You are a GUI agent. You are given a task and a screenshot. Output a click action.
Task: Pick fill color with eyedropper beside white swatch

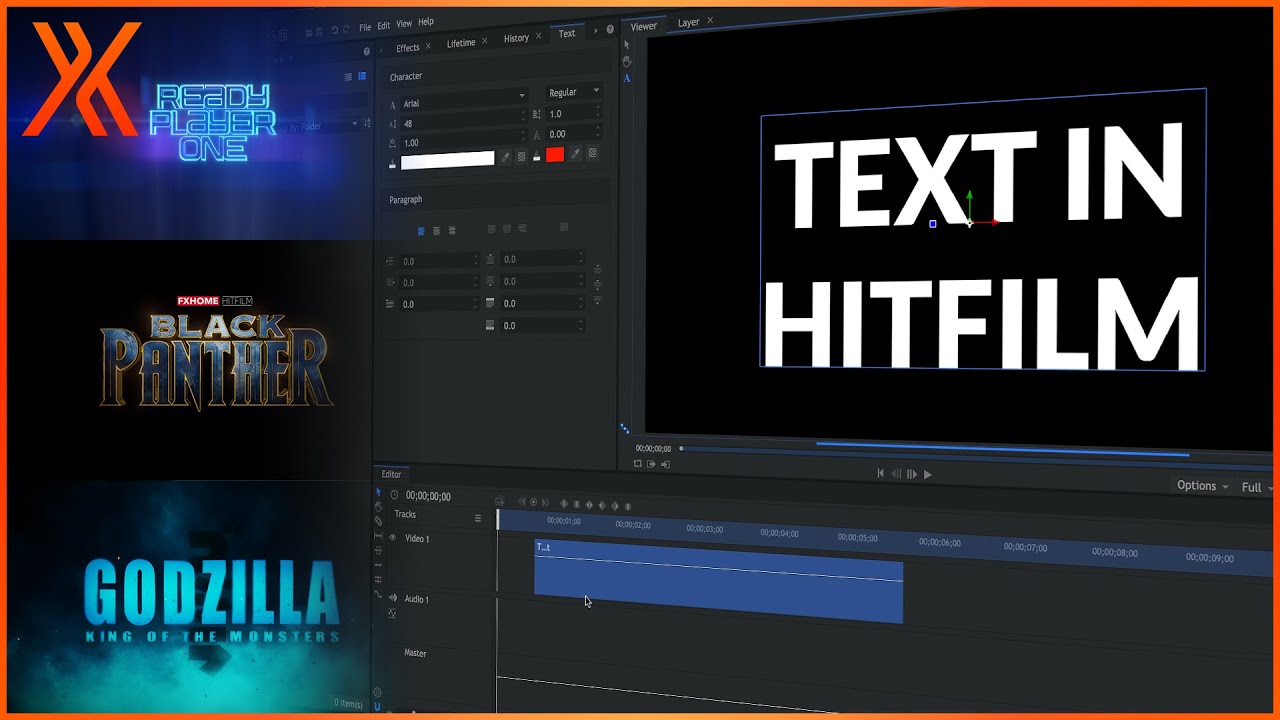[x=506, y=157]
